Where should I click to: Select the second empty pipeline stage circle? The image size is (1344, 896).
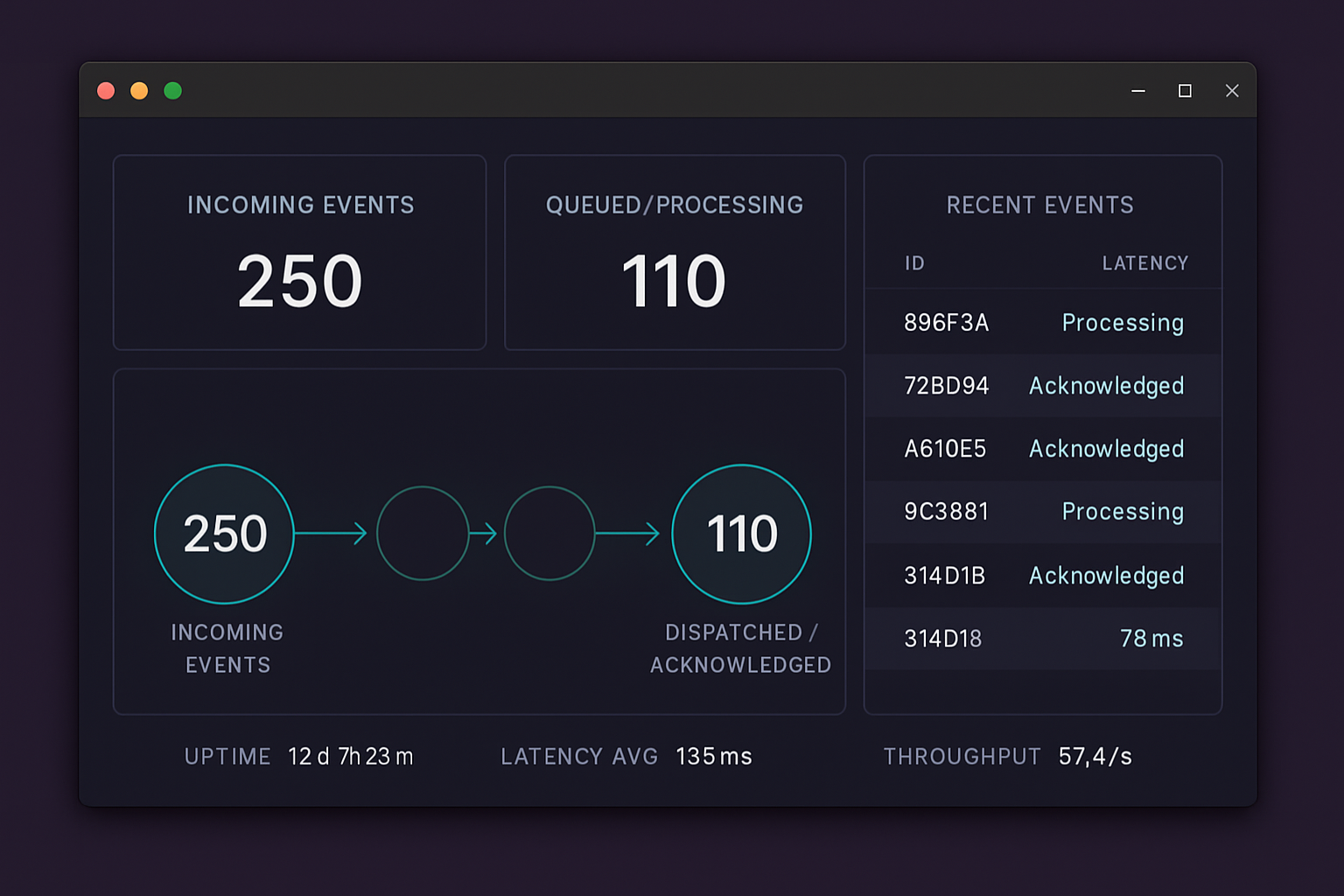coord(550,534)
